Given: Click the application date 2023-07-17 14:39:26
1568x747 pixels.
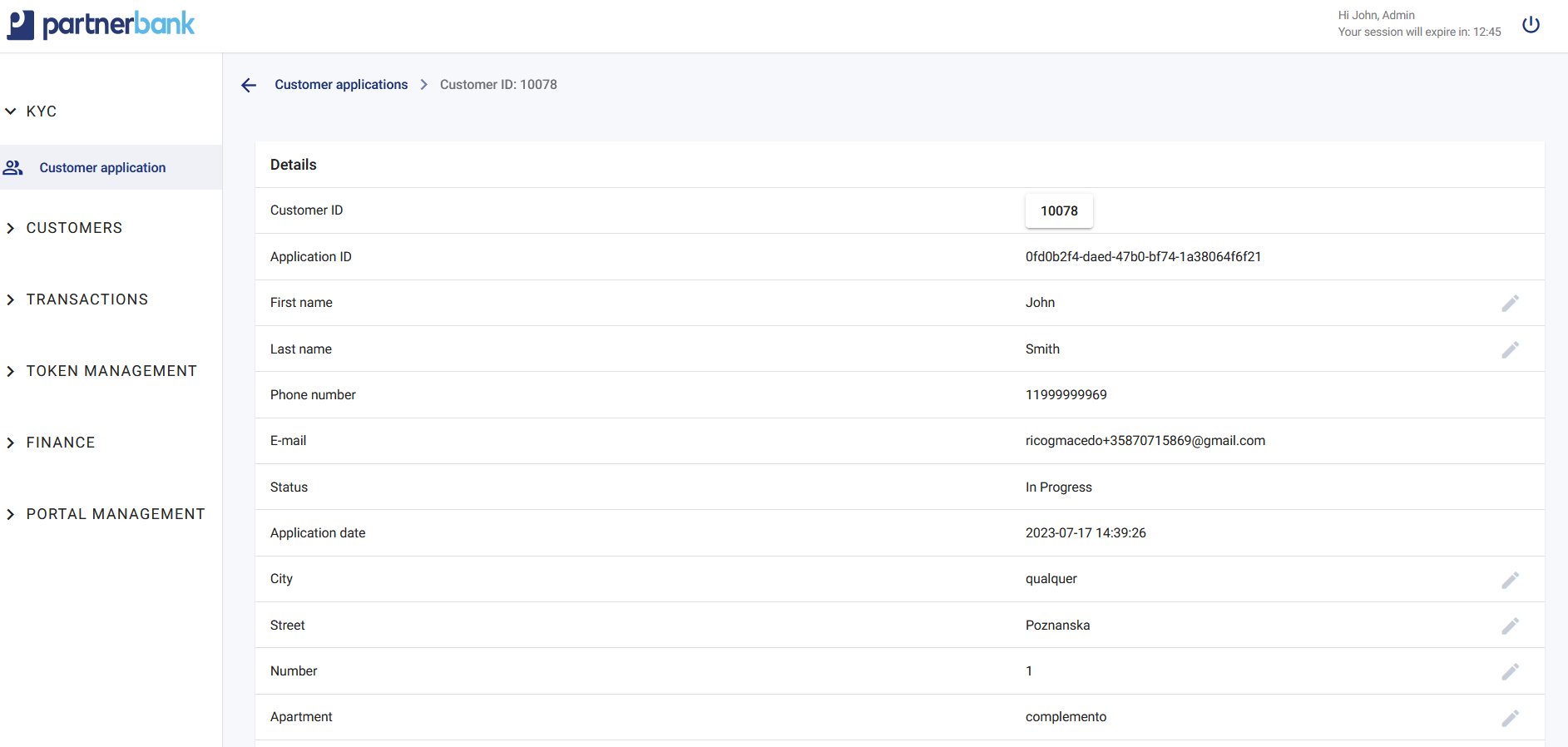Looking at the screenshot, I should (1086, 533).
